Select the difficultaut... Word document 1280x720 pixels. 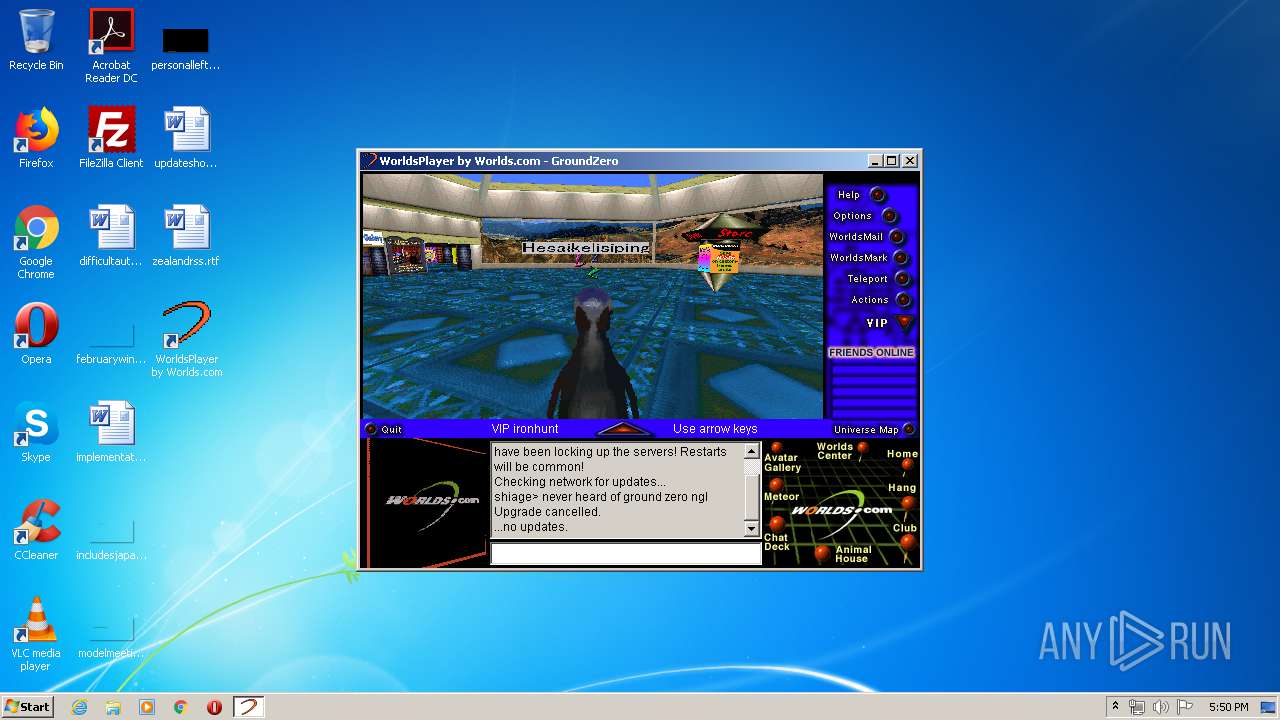click(x=111, y=236)
